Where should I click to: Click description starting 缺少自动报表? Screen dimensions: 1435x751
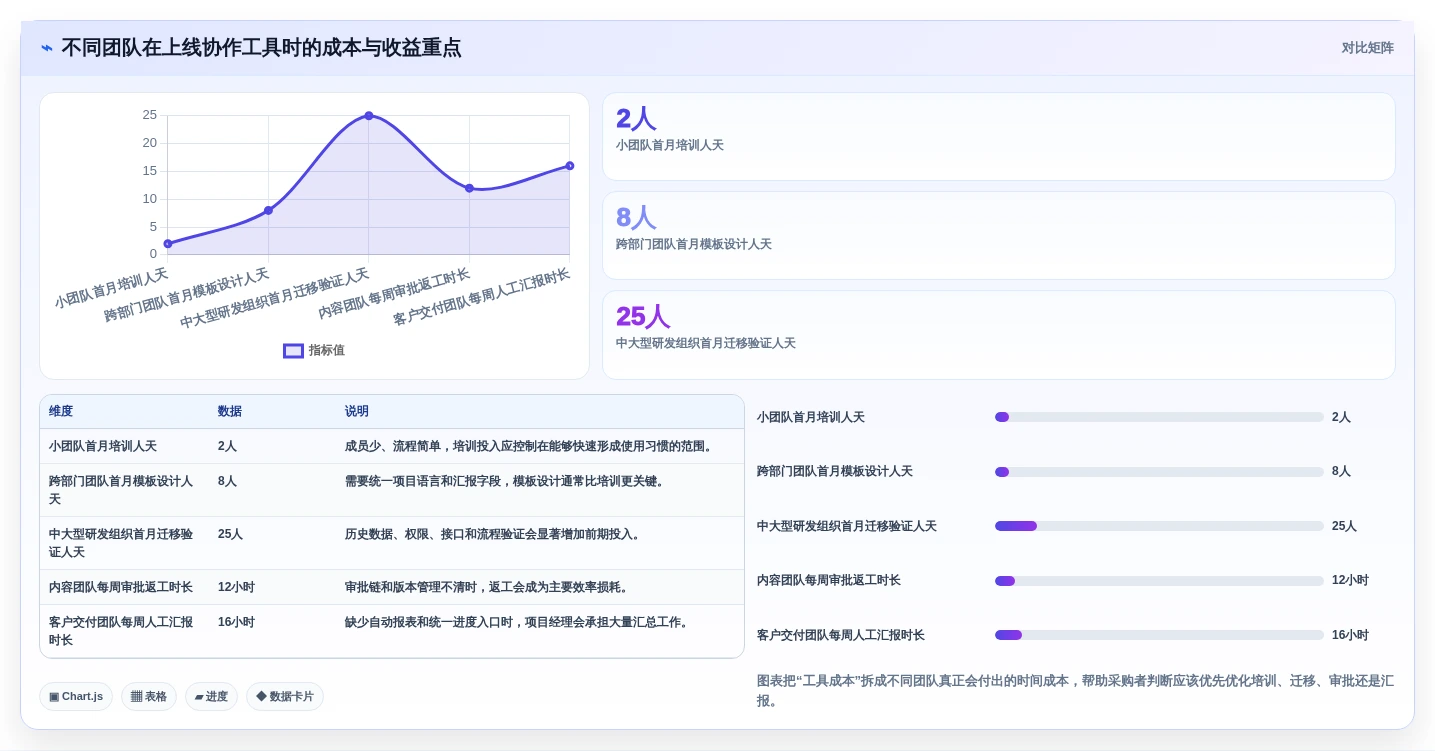[x=519, y=623]
